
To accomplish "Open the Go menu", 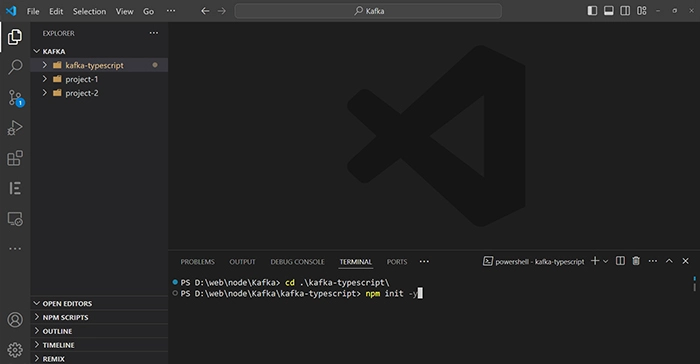I will pyautogui.click(x=148, y=11).
